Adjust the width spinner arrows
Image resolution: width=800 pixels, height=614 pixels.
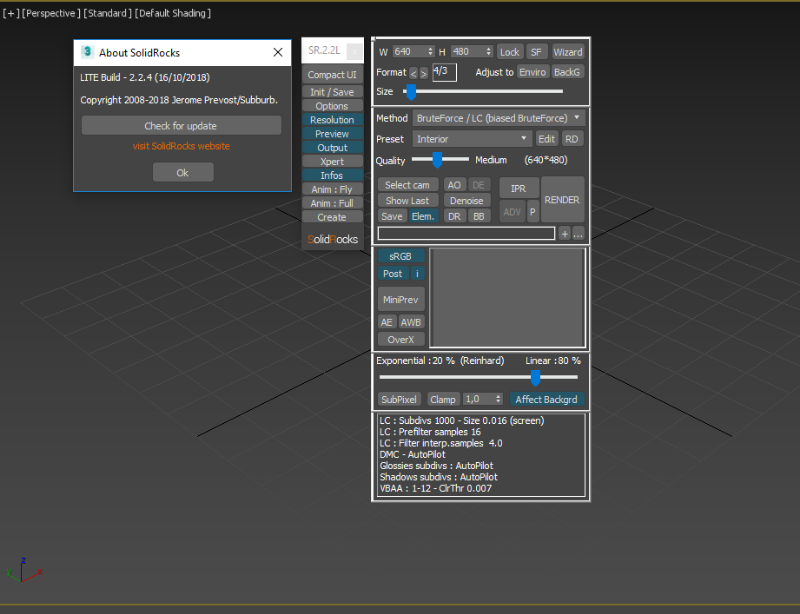coord(431,52)
